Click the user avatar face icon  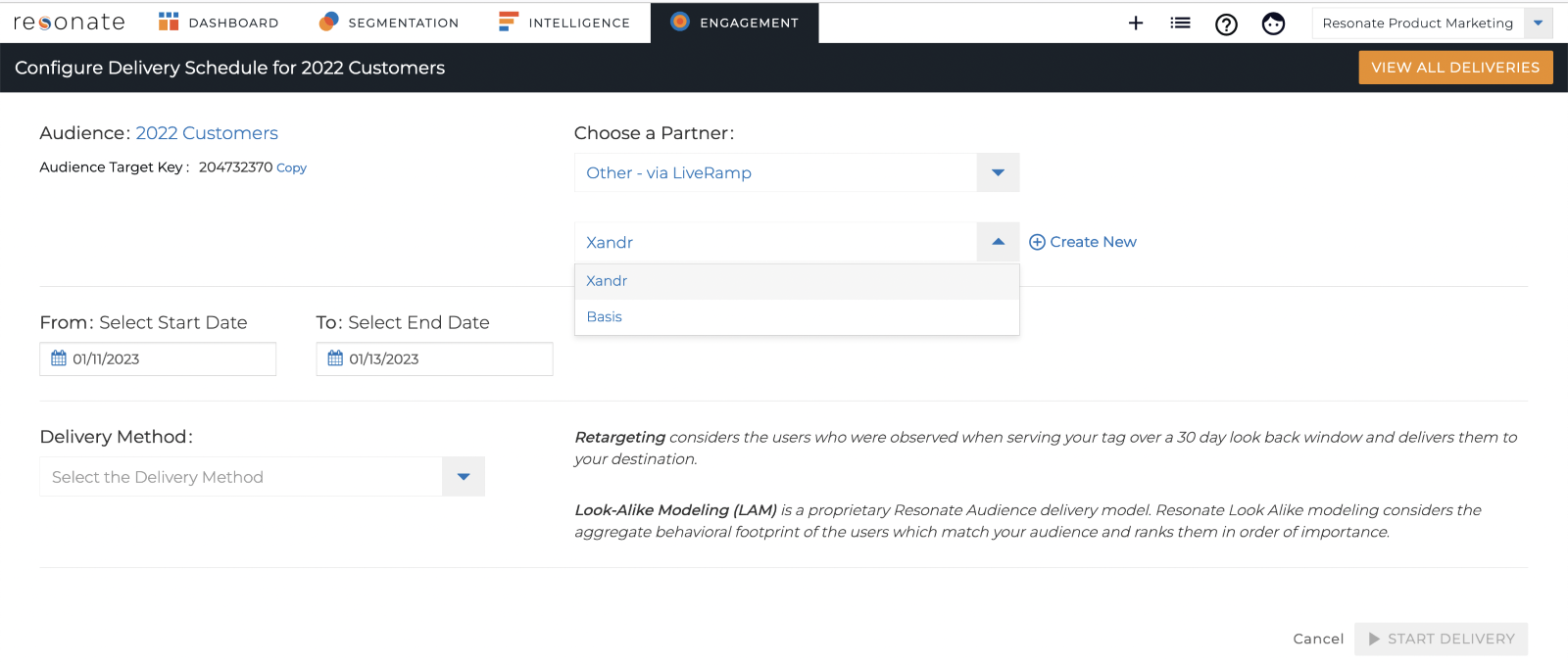click(x=1273, y=24)
